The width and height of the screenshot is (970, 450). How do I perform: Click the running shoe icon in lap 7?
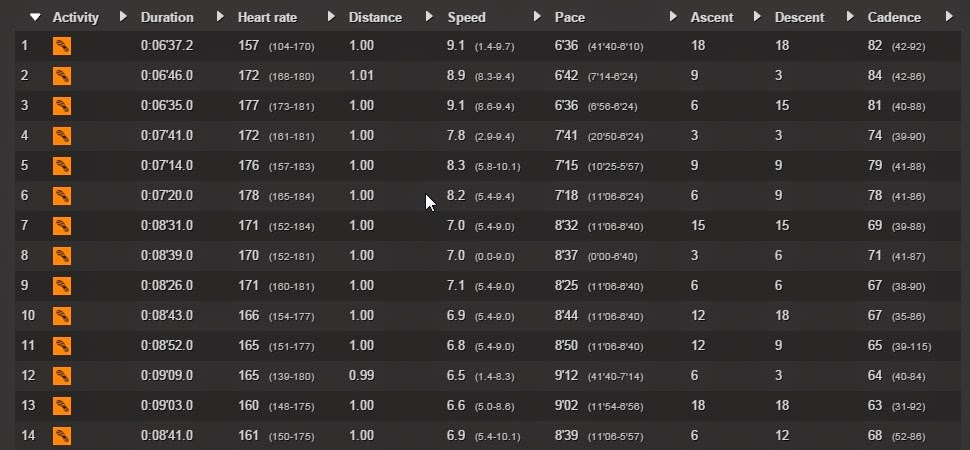coord(62,226)
